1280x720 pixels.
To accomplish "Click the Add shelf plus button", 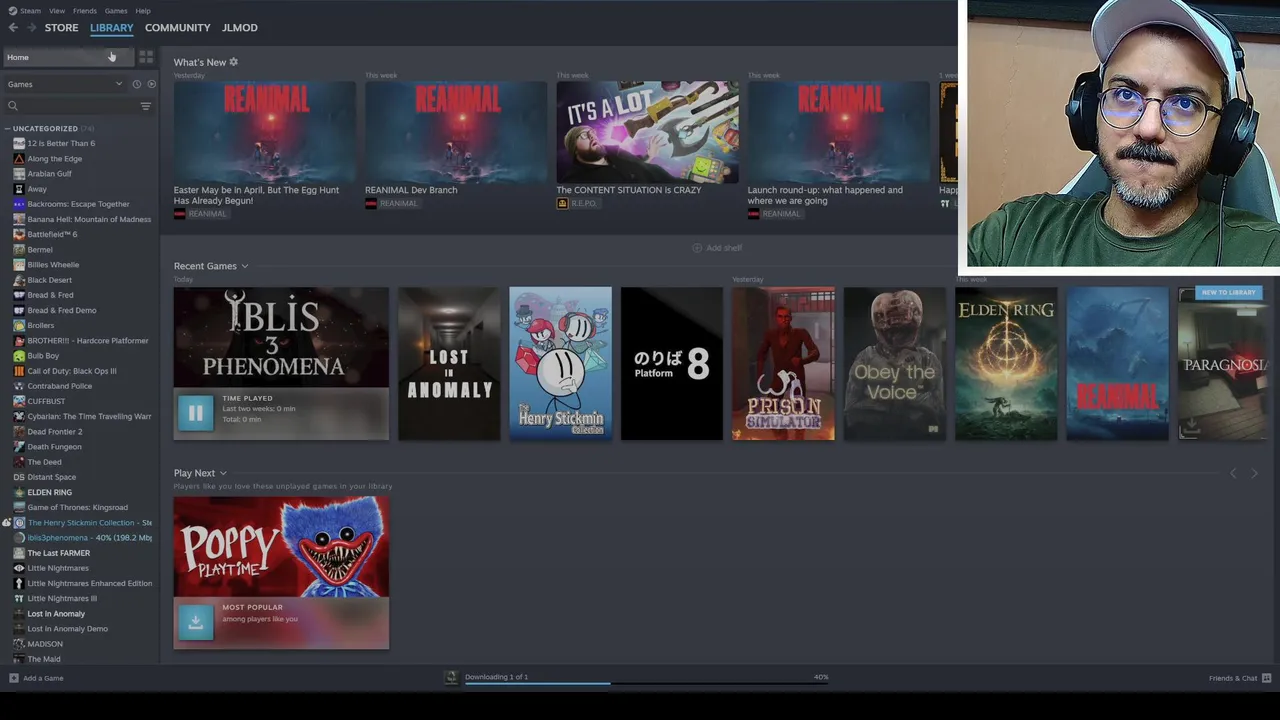I will pyautogui.click(x=697, y=248).
